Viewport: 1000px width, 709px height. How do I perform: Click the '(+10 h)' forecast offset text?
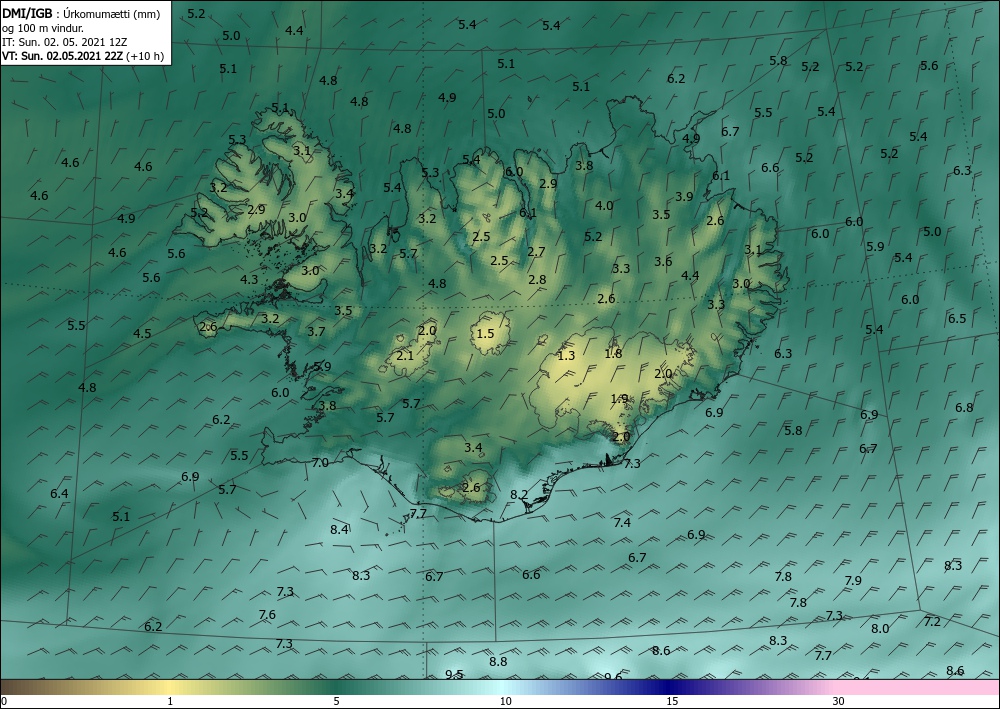[145, 56]
